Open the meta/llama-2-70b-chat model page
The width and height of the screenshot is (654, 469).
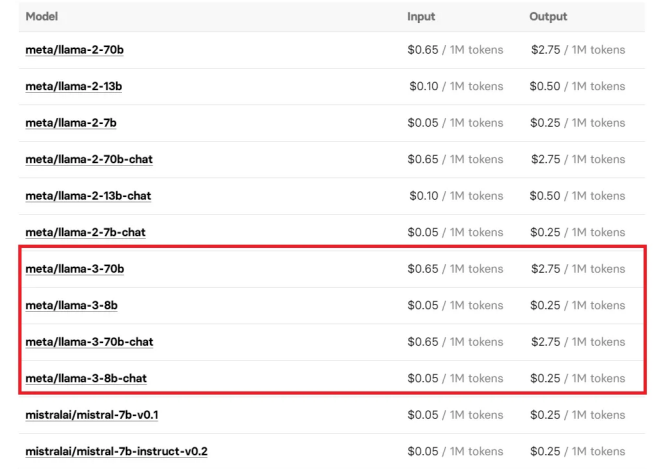89,159
